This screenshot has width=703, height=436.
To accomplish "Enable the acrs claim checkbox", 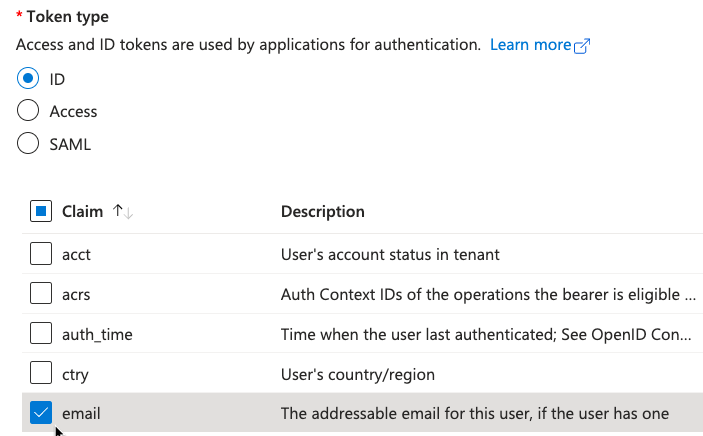I will click(x=41, y=293).
